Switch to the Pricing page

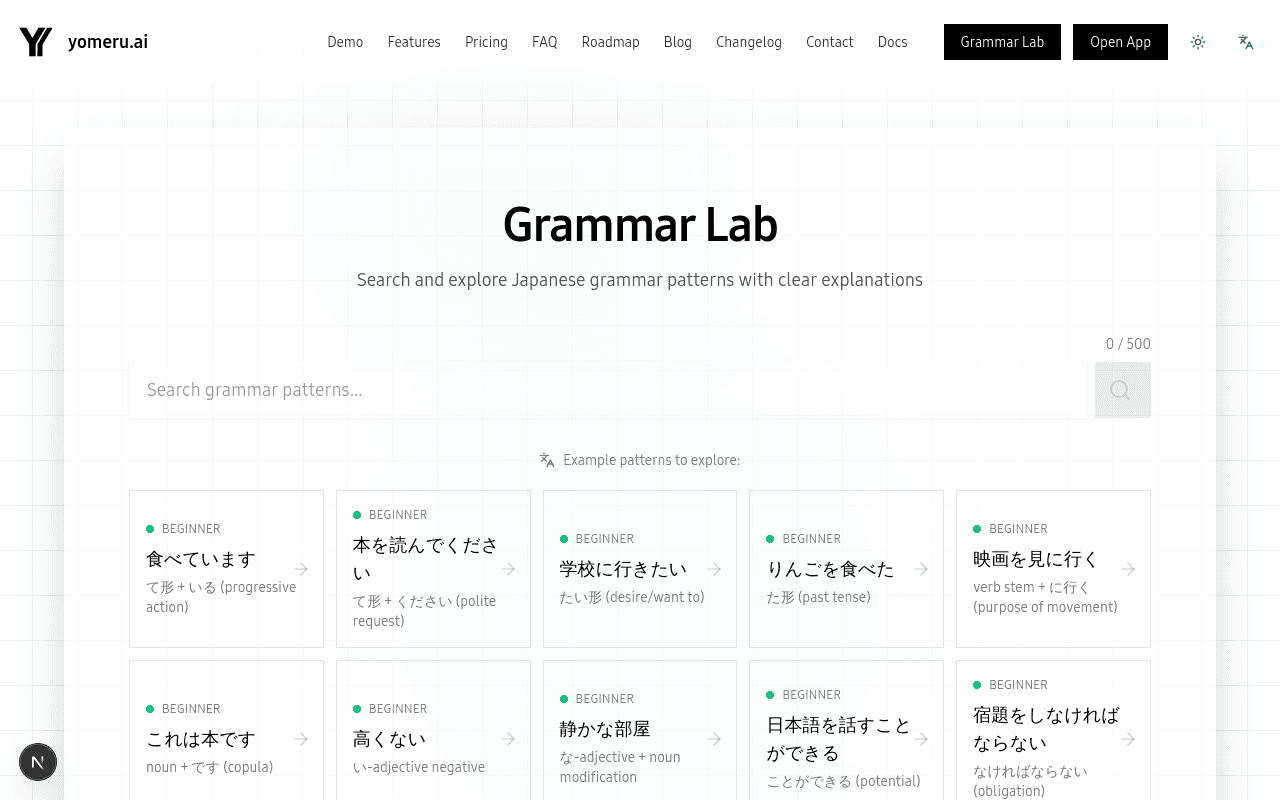click(486, 42)
